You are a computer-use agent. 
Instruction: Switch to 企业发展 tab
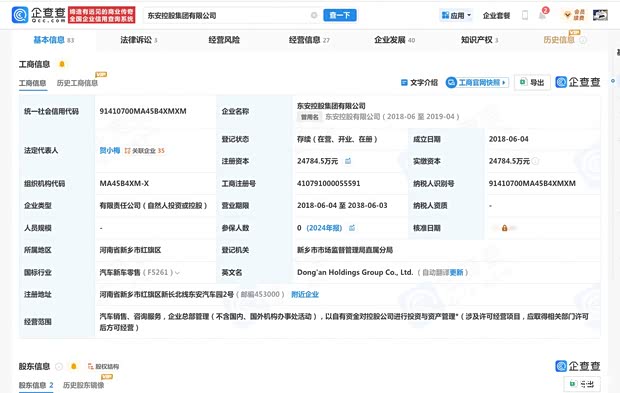pos(394,40)
